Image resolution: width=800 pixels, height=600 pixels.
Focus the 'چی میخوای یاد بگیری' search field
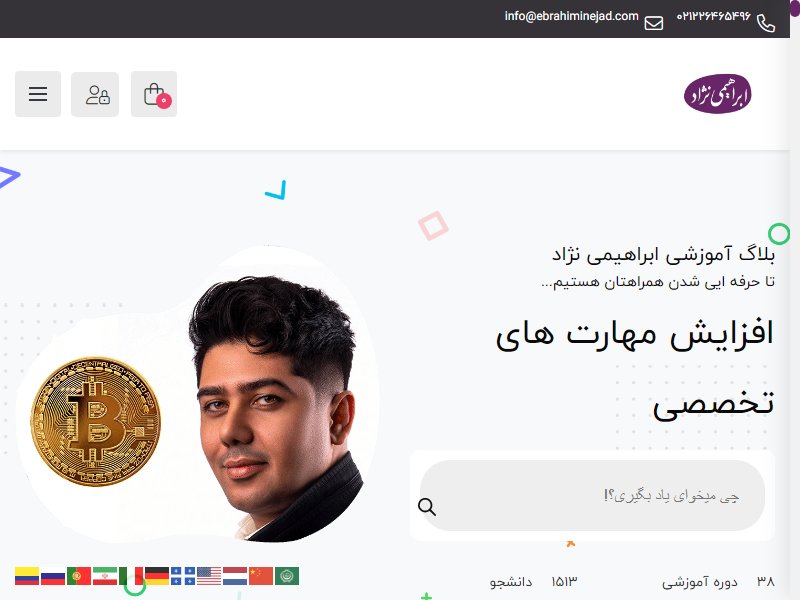592,495
